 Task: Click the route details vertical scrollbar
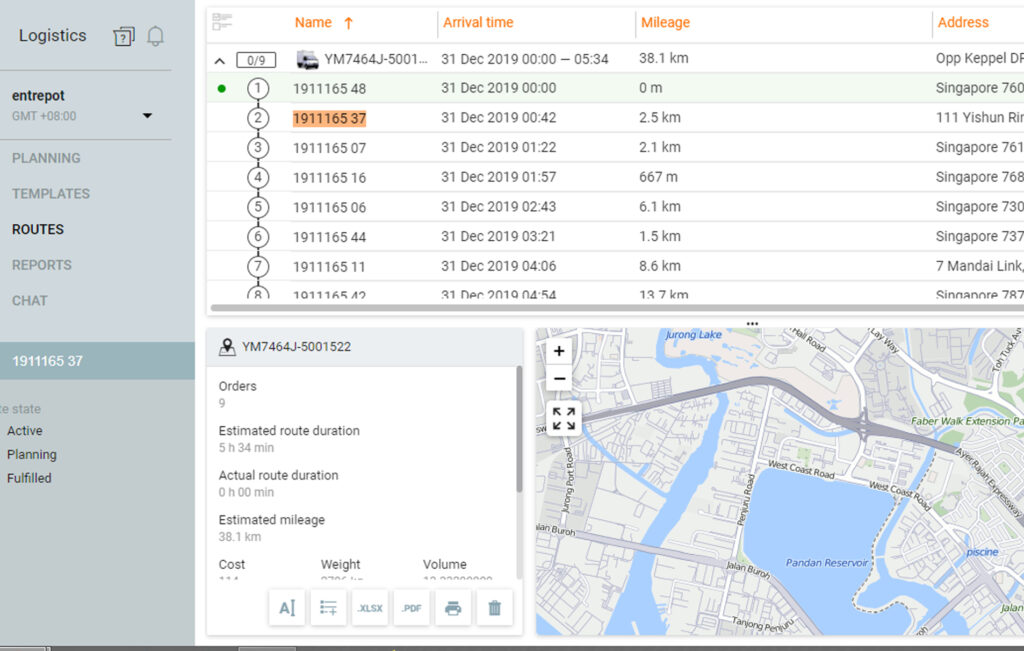519,429
